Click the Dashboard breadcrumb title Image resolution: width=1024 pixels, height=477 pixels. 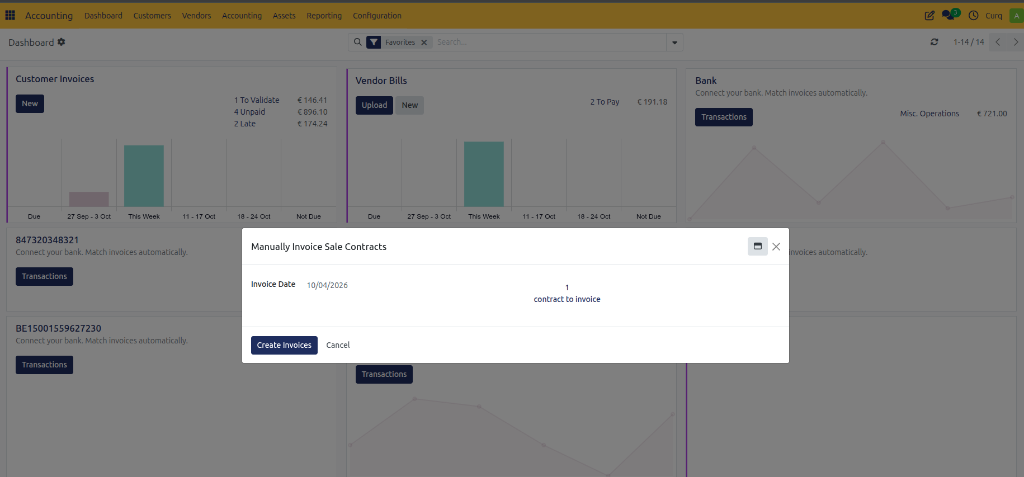[31, 42]
